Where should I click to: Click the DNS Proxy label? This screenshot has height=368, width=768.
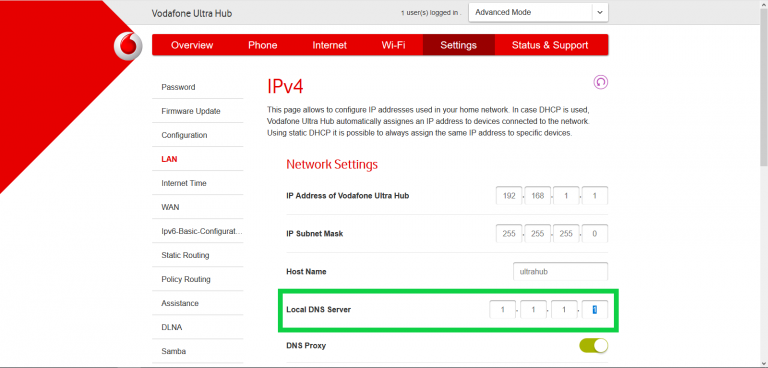point(306,345)
